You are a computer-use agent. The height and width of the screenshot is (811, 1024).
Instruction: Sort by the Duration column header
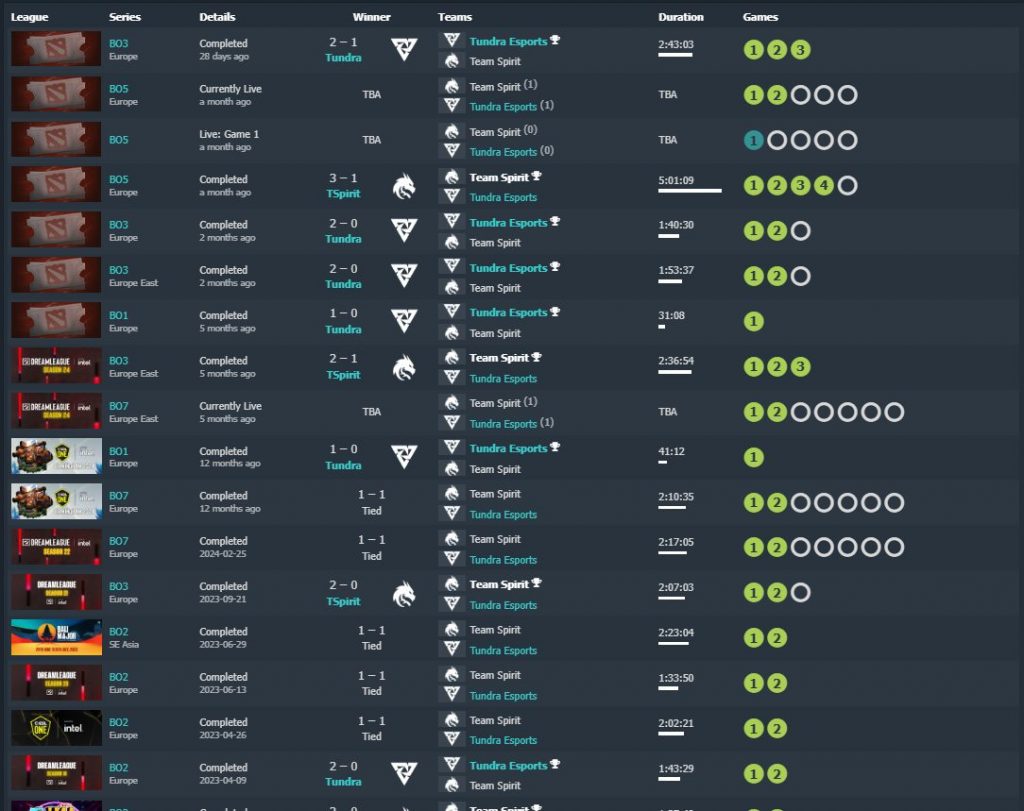pos(681,17)
